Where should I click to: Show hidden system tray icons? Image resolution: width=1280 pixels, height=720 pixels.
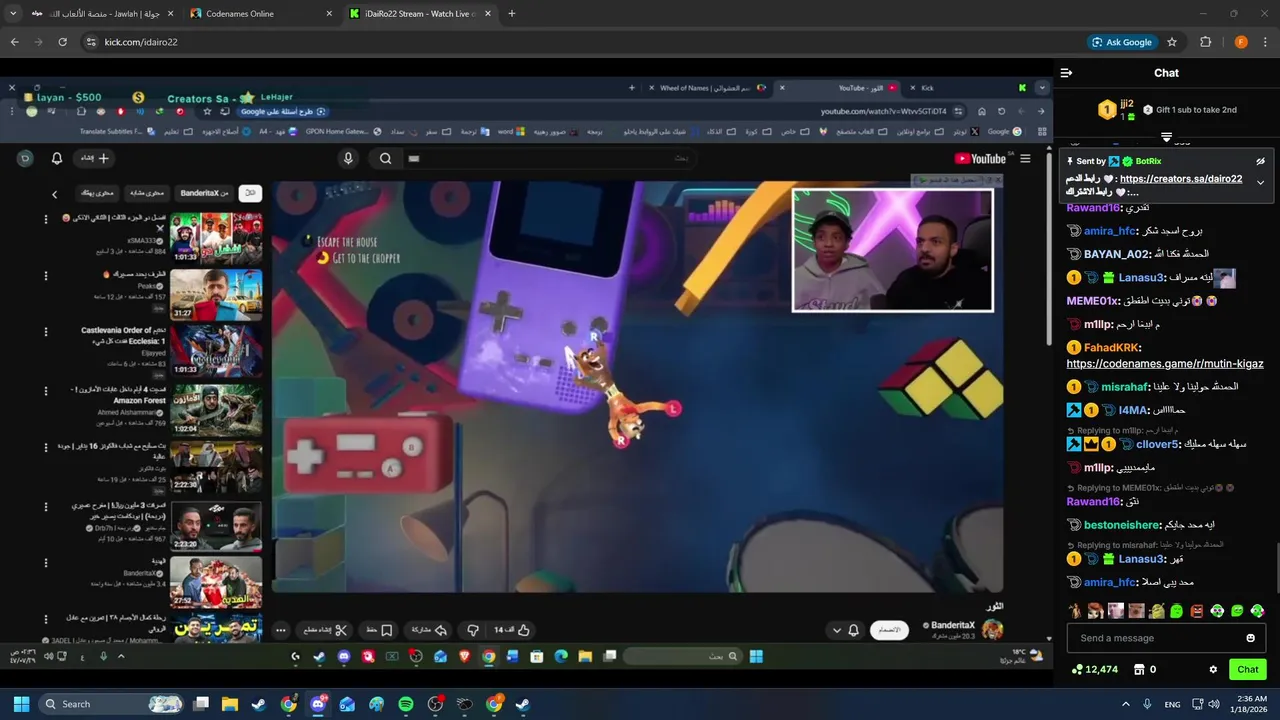[1125, 704]
